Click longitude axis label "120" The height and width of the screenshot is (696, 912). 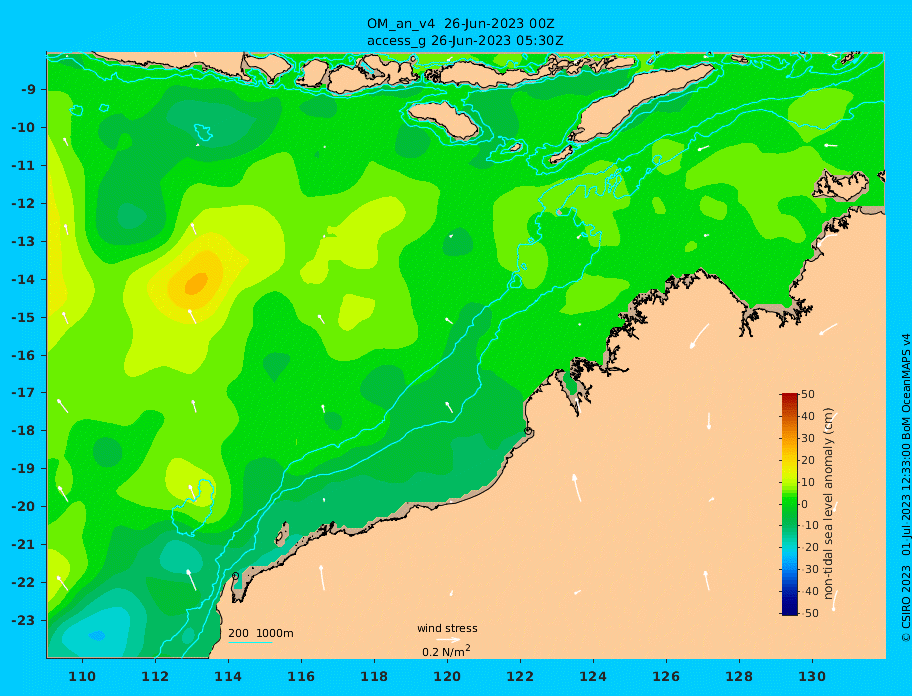(447, 677)
